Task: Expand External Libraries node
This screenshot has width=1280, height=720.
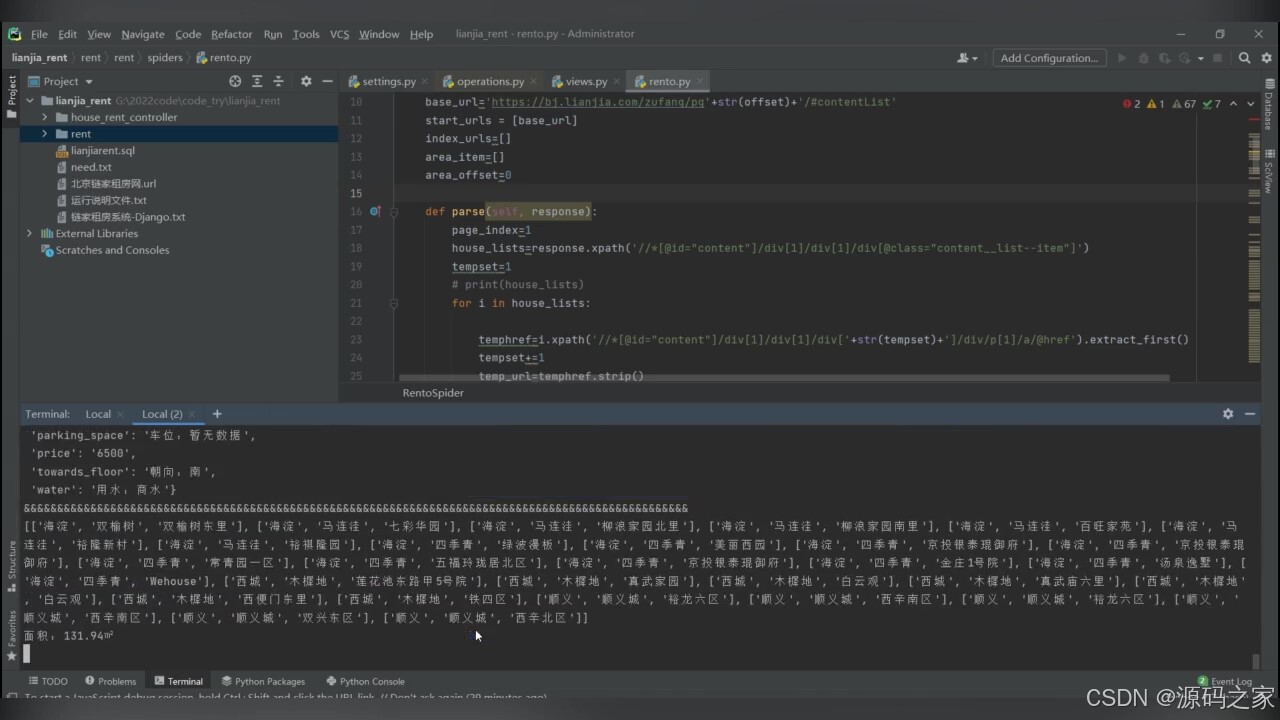Action: tap(30, 234)
